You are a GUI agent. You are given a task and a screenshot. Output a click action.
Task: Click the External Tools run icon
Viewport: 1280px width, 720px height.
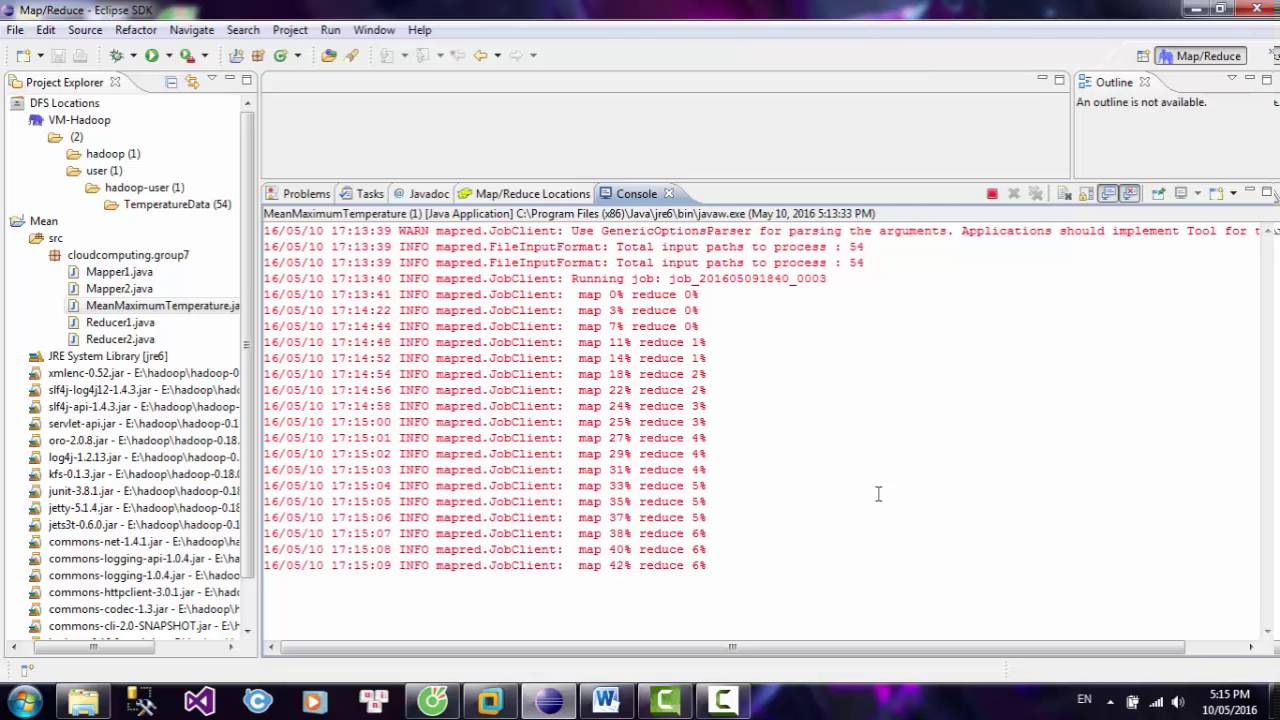pos(187,56)
